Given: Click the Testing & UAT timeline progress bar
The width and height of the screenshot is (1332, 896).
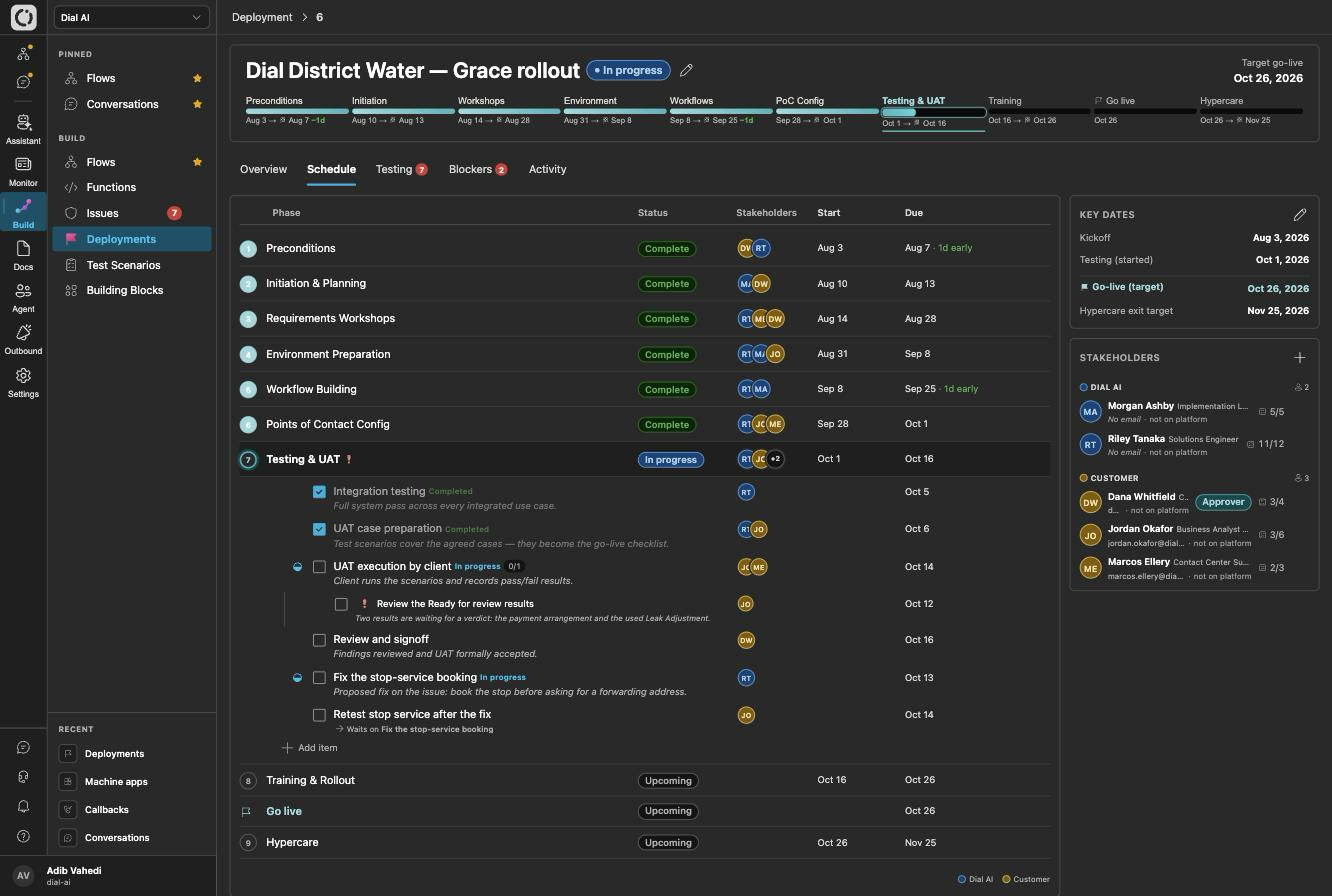Looking at the screenshot, I should pos(933,112).
